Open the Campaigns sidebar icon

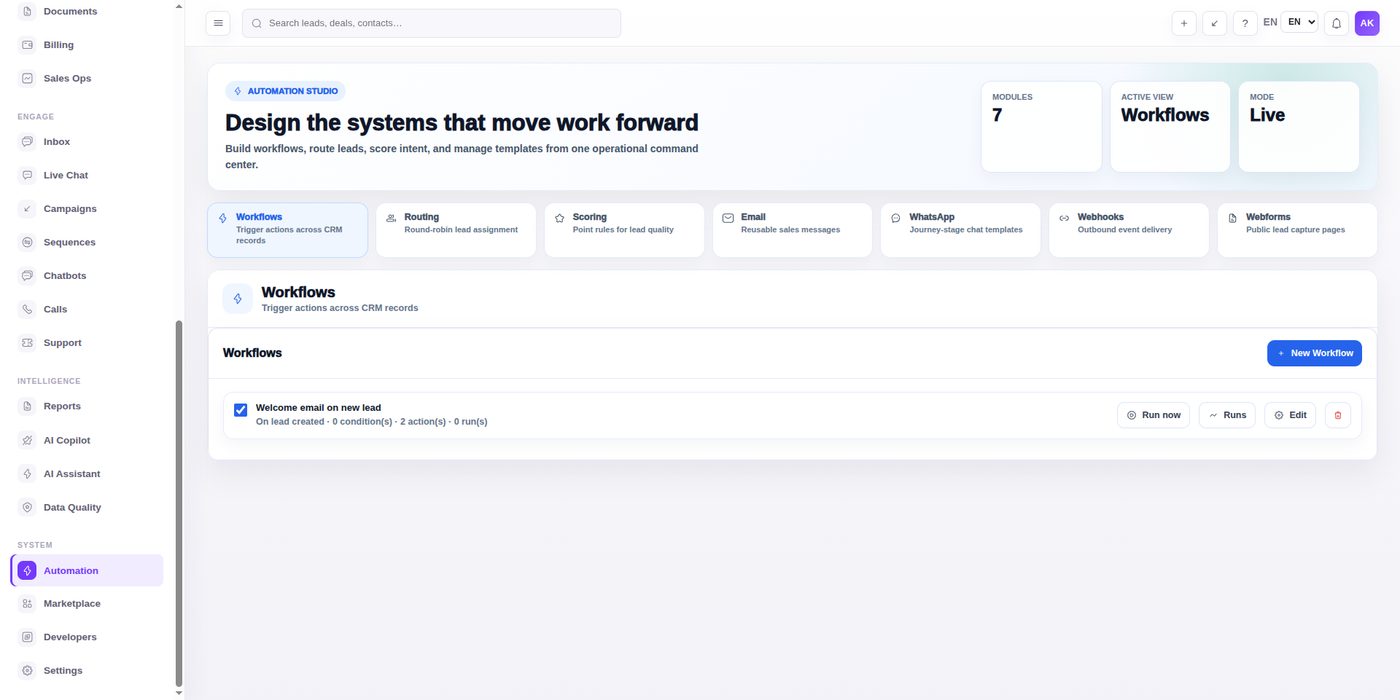(27, 209)
